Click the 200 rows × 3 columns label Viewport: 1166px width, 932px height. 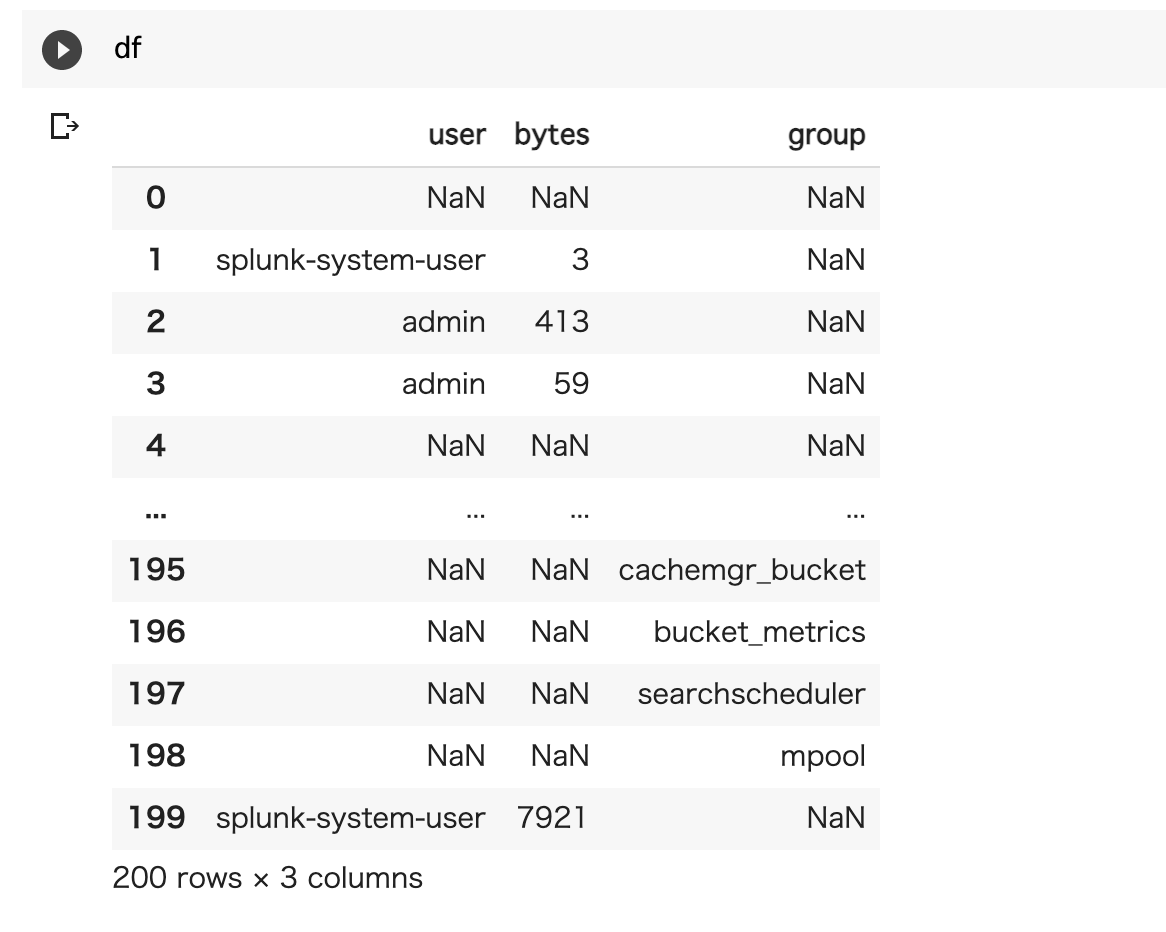point(268,878)
